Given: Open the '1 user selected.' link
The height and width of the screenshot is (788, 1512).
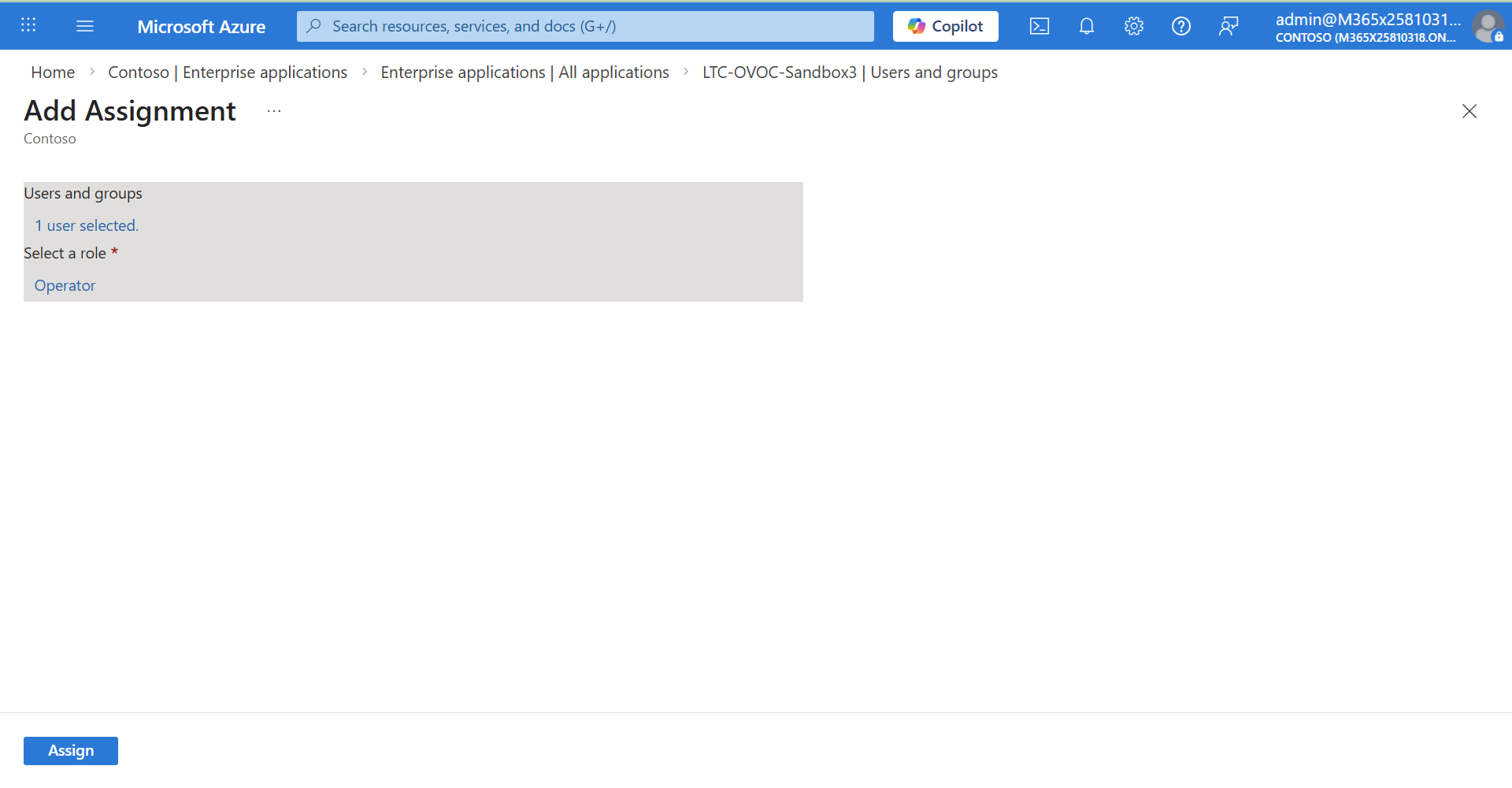Looking at the screenshot, I should tap(87, 225).
